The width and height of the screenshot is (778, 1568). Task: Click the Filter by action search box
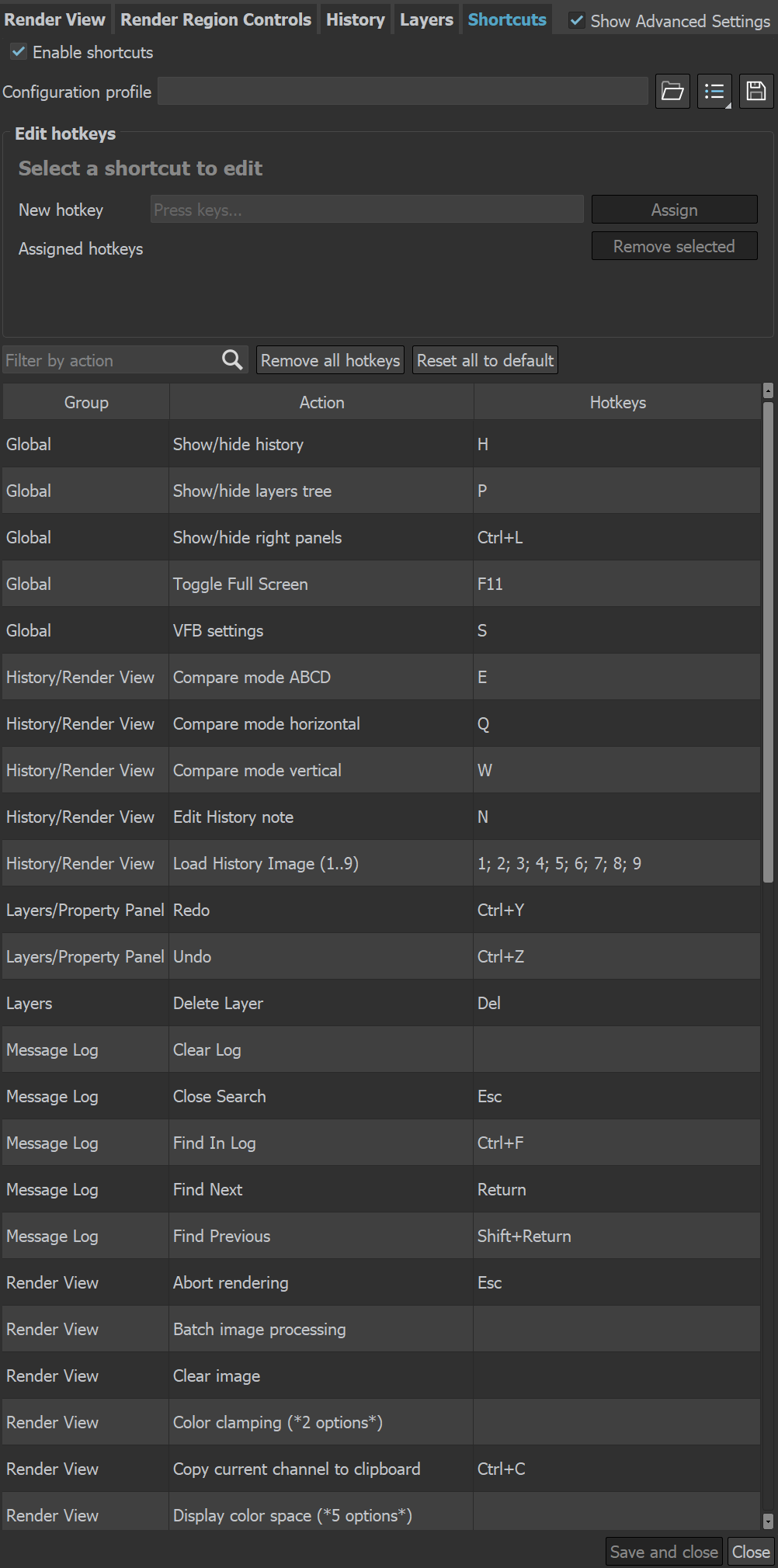point(109,359)
